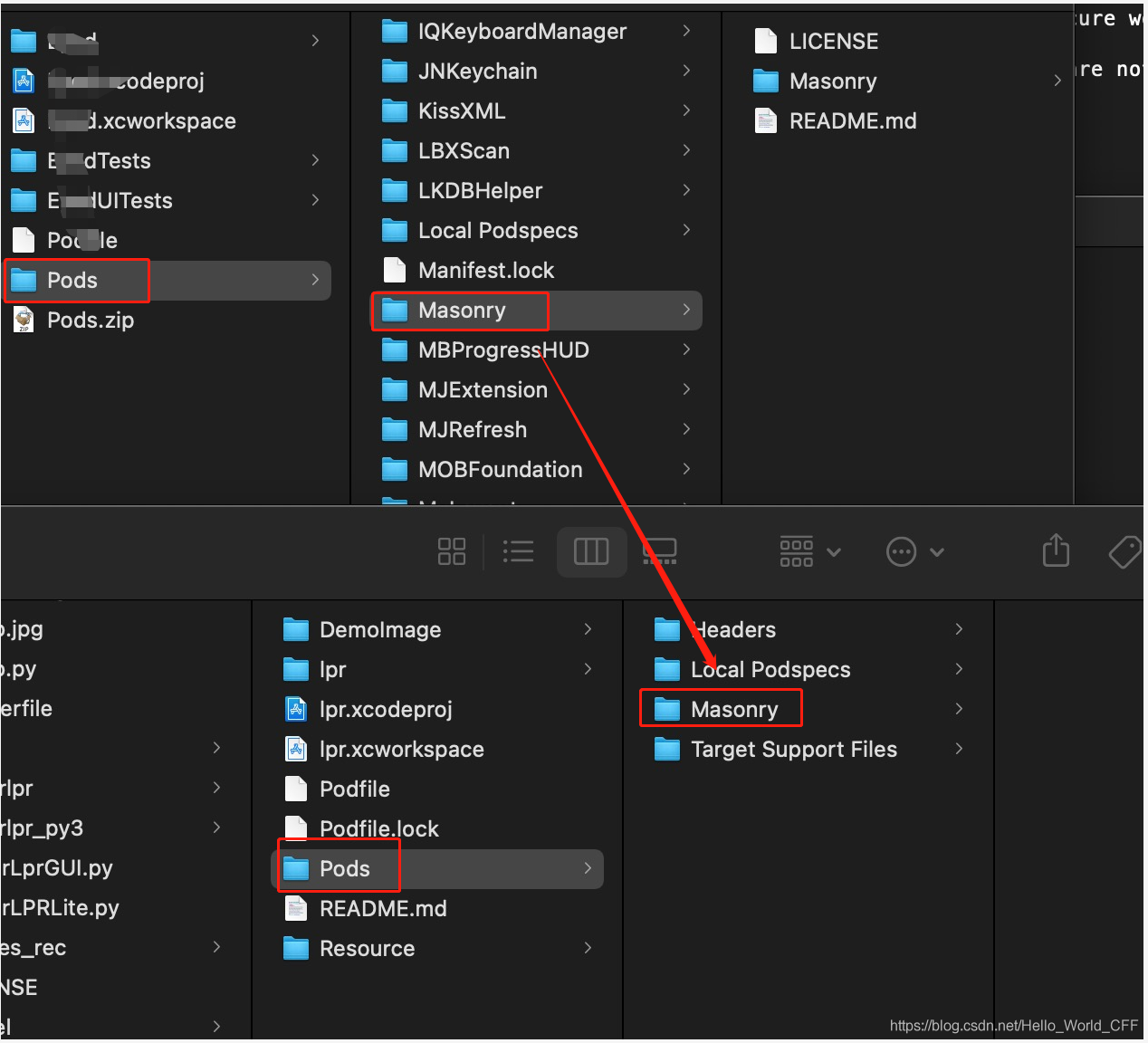Select Masonry folder in upper Pods column
The width and height of the screenshot is (1148, 1043).
coord(537,311)
